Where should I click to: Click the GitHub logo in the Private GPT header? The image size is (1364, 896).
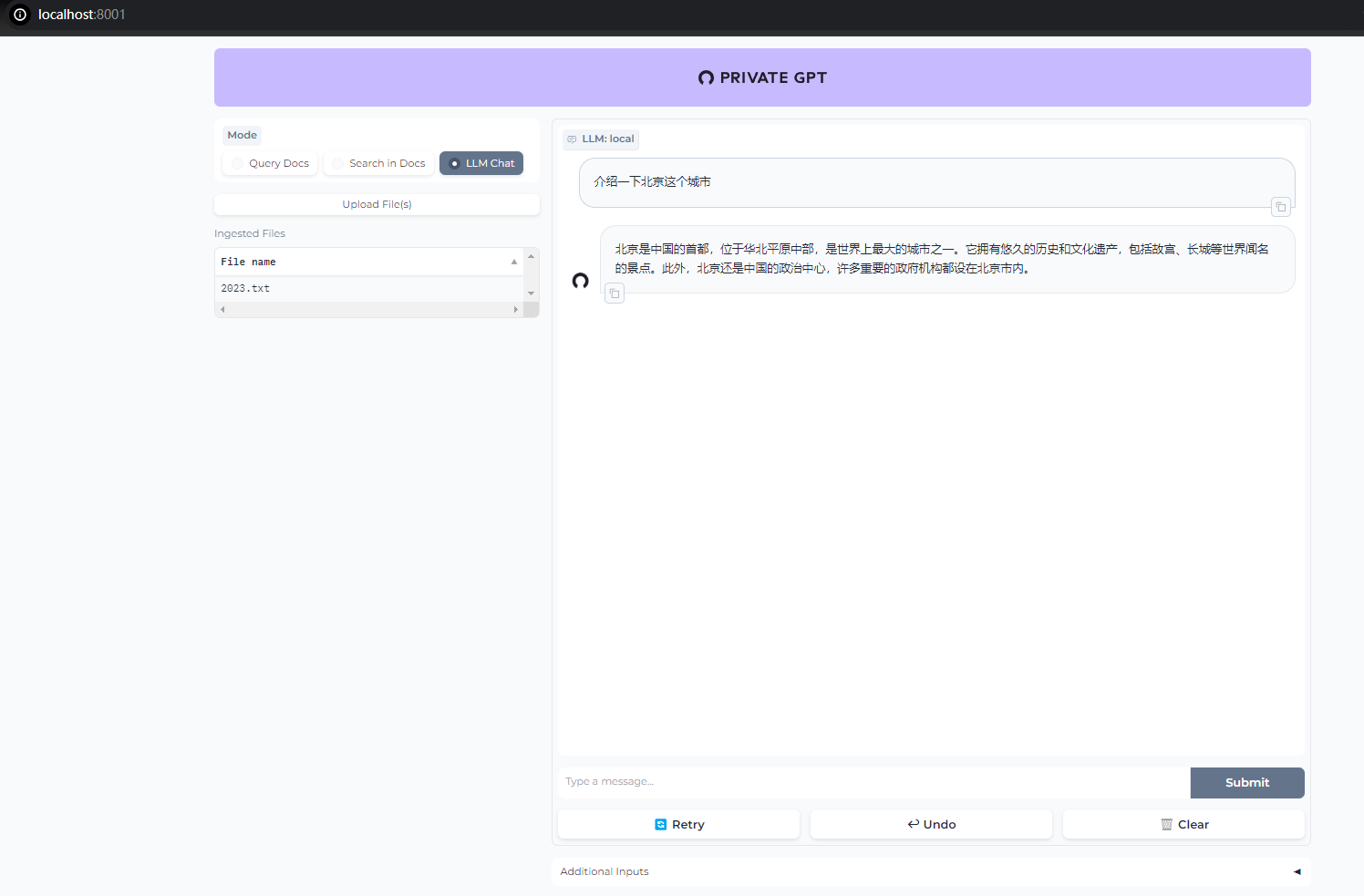pos(706,77)
